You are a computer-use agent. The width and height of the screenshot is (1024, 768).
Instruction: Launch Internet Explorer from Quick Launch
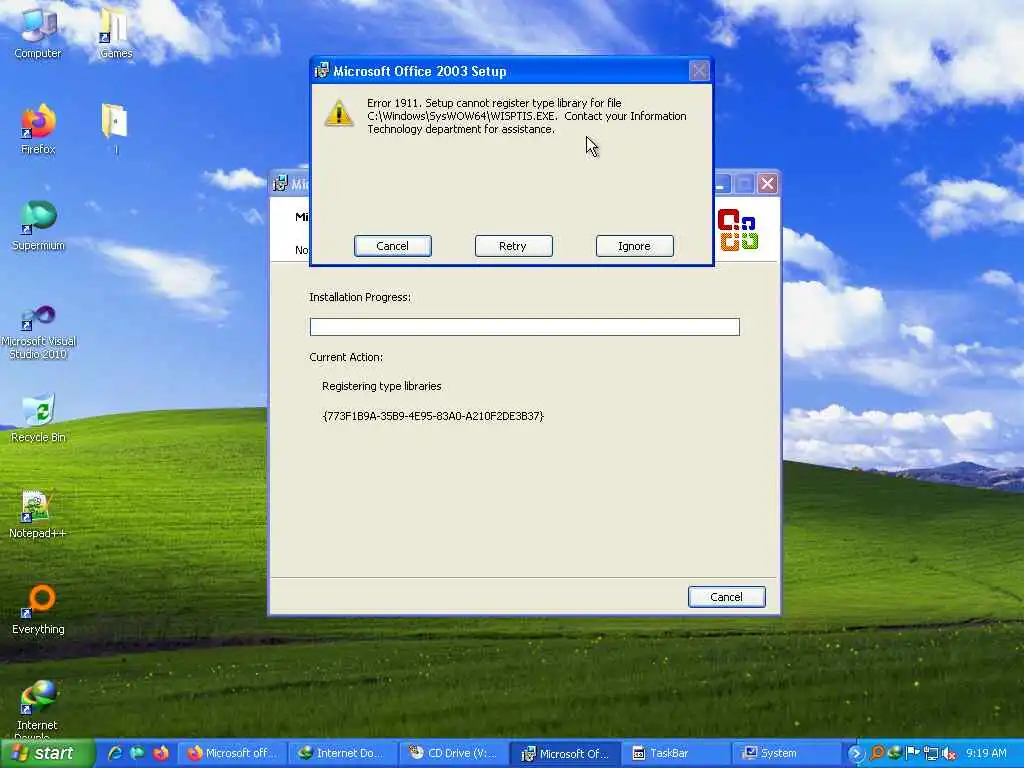coord(115,754)
